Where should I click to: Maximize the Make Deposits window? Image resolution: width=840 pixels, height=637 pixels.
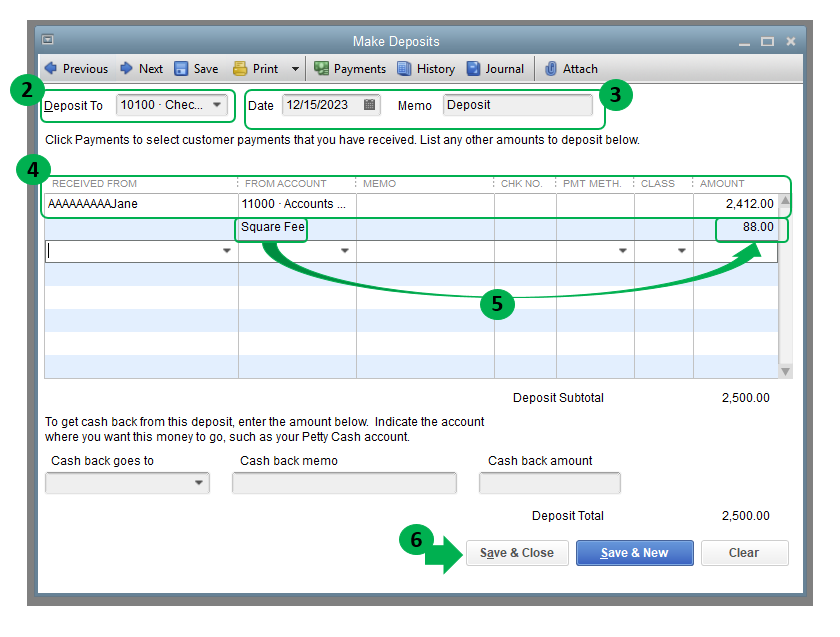(x=767, y=41)
